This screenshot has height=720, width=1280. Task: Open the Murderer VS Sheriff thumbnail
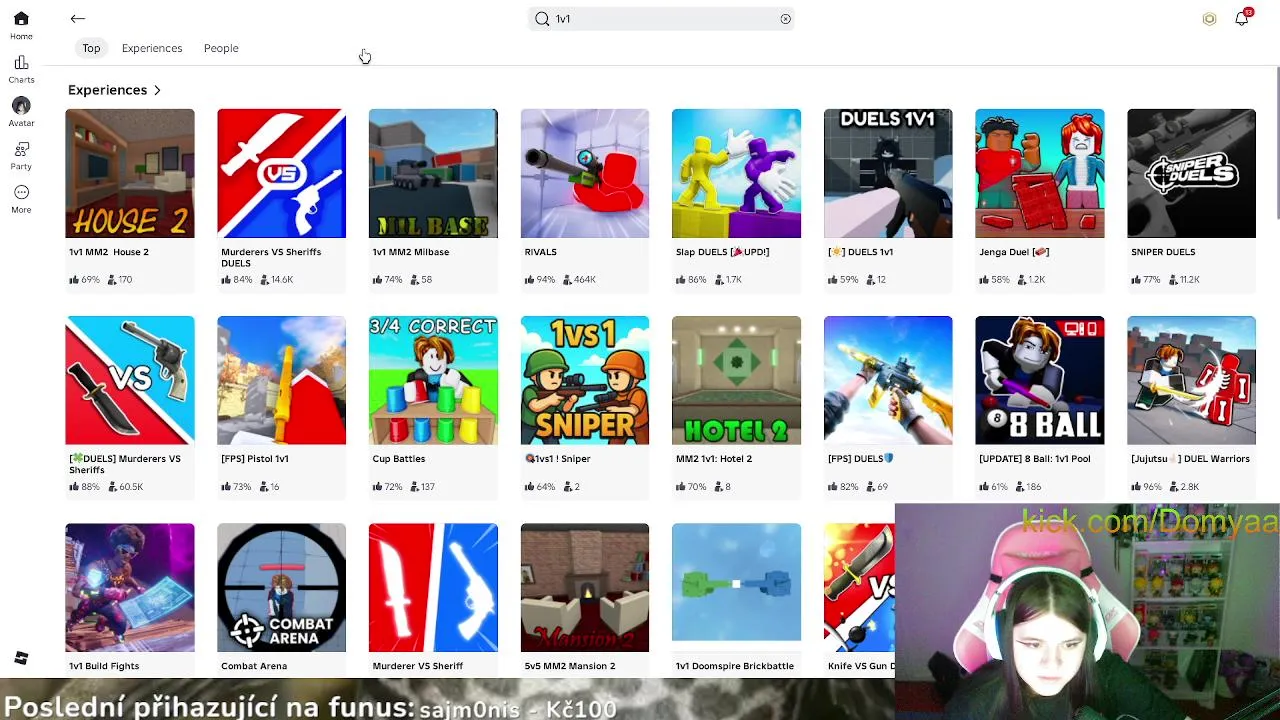pyautogui.click(x=433, y=587)
